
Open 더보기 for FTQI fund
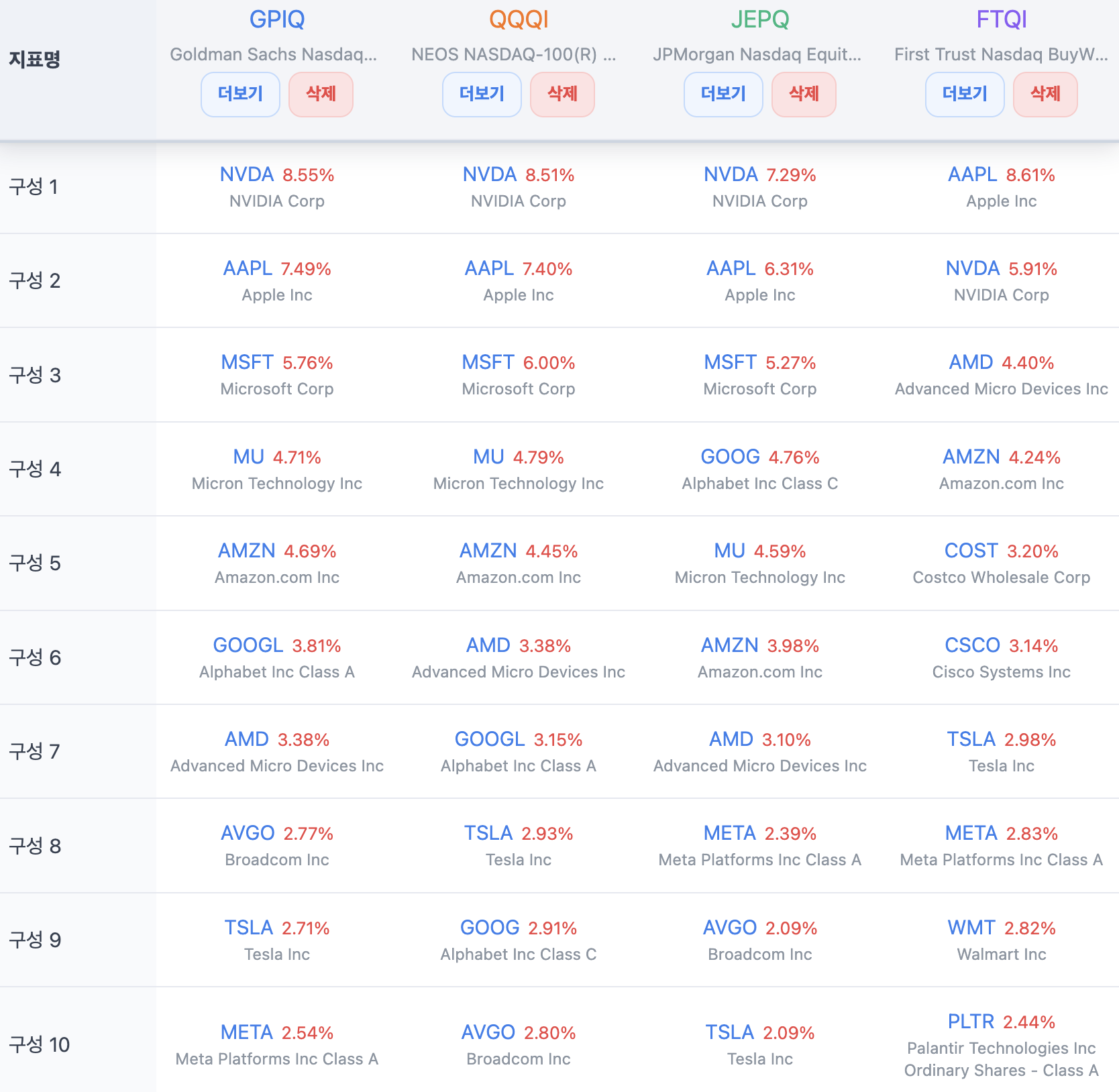tap(965, 94)
